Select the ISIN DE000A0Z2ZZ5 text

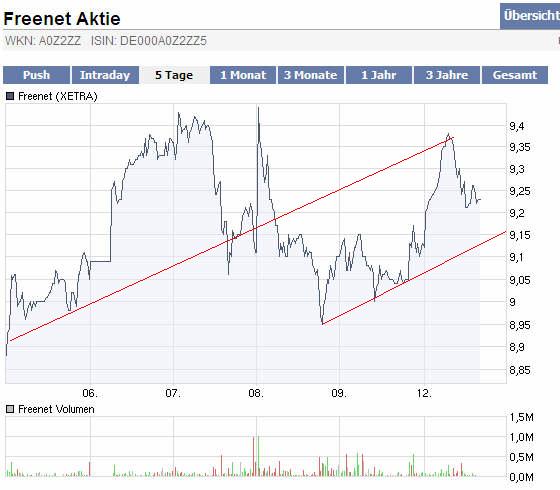click(x=149, y=41)
